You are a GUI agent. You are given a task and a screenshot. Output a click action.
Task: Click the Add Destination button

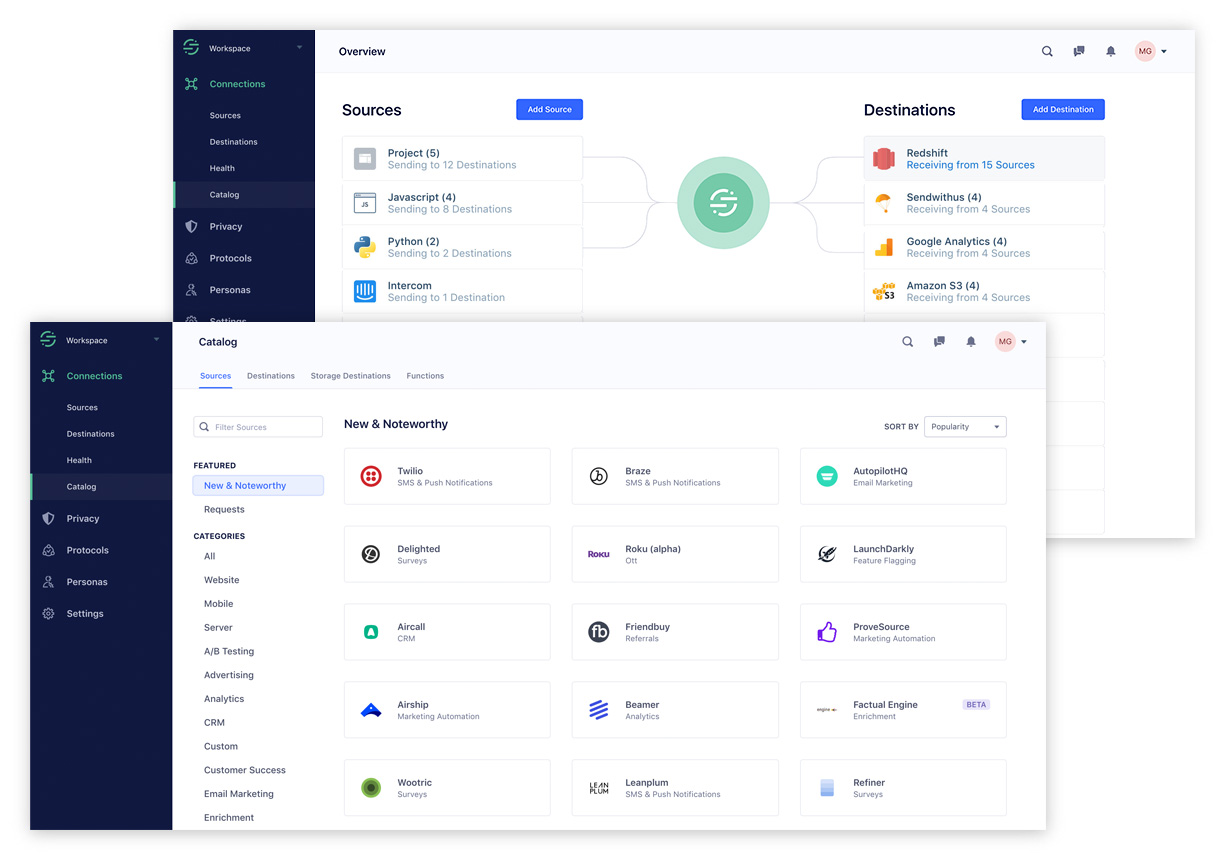pyautogui.click(x=1063, y=109)
